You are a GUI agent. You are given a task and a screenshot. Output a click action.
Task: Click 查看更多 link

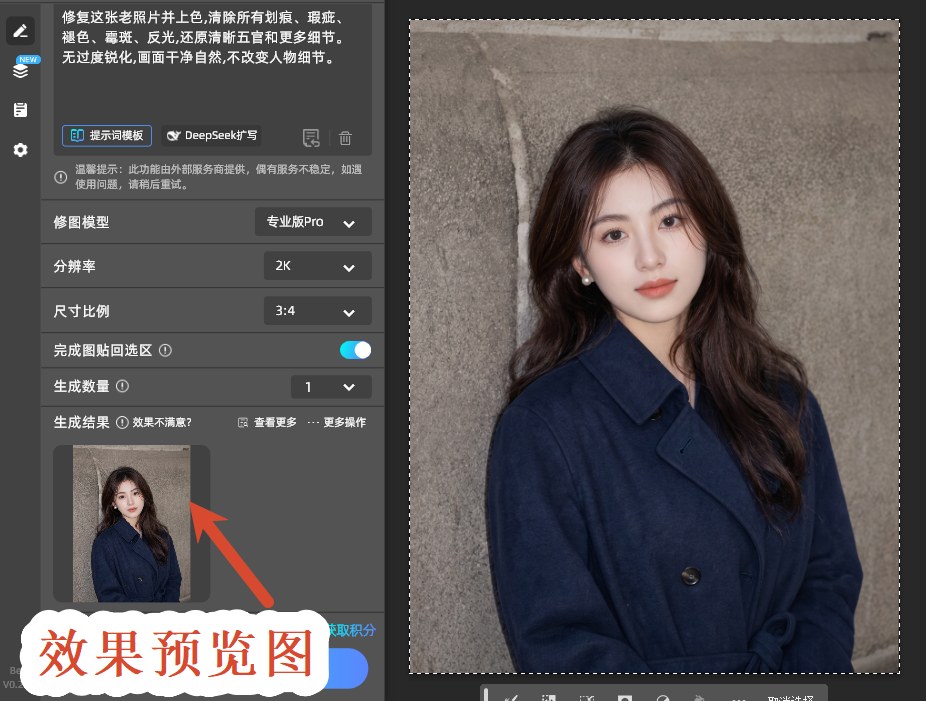pos(268,422)
